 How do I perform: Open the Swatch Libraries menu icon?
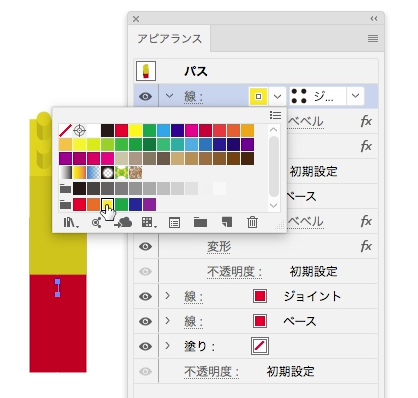click(71, 222)
